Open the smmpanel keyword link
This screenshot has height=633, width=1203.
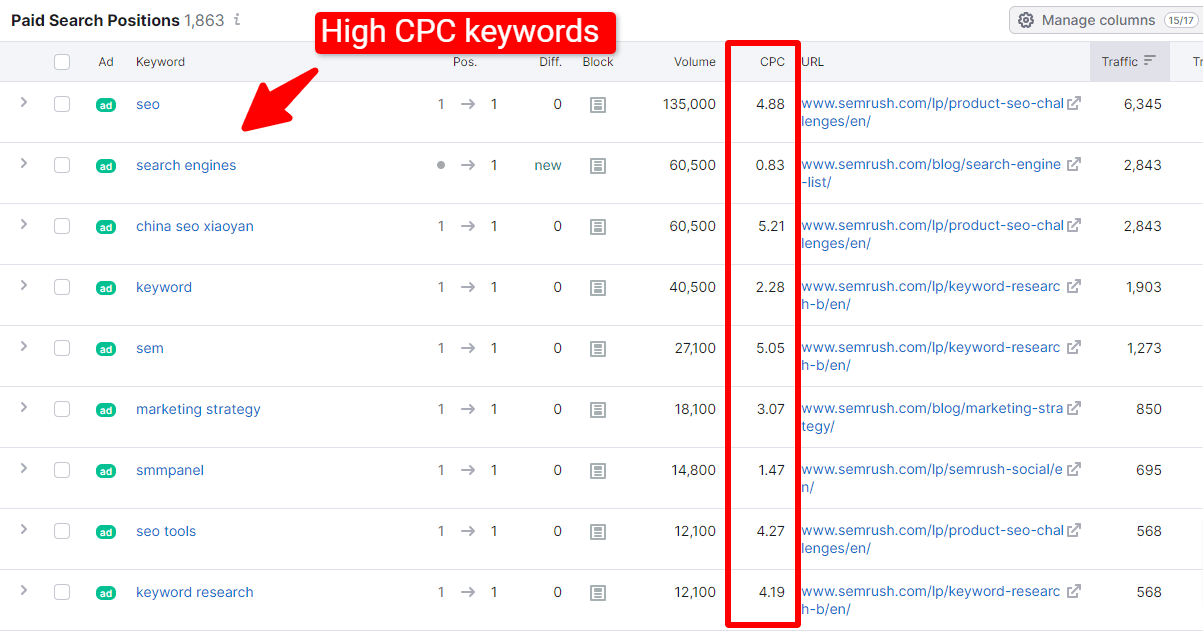(170, 470)
